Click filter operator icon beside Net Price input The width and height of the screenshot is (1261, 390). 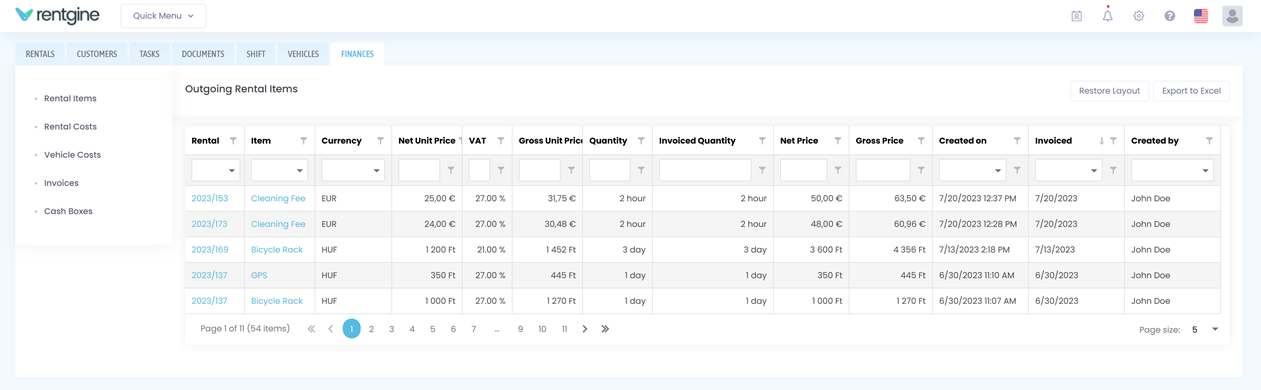tap(838, 170)
